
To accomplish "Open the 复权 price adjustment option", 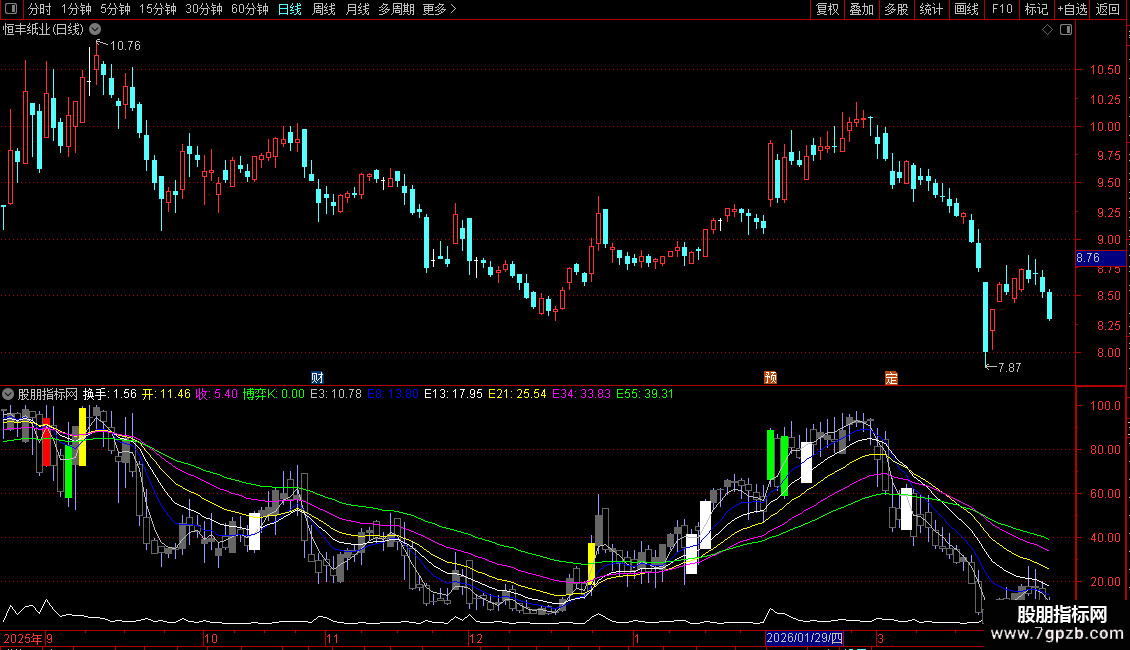I will (x=827, y=9).
